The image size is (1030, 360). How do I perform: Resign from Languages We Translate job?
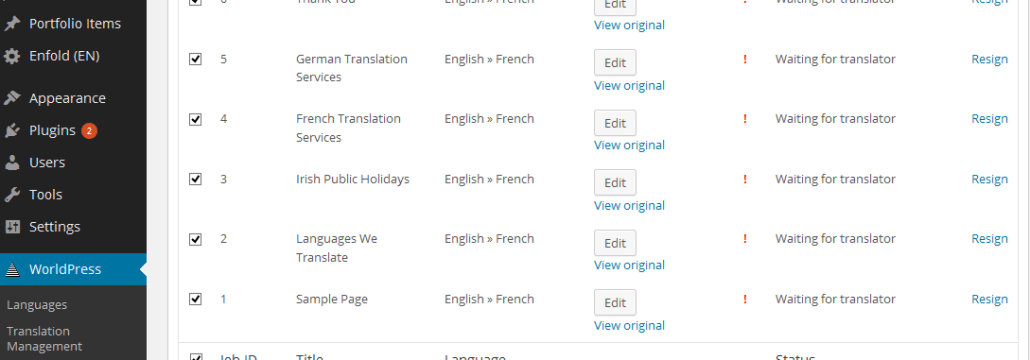989,239
